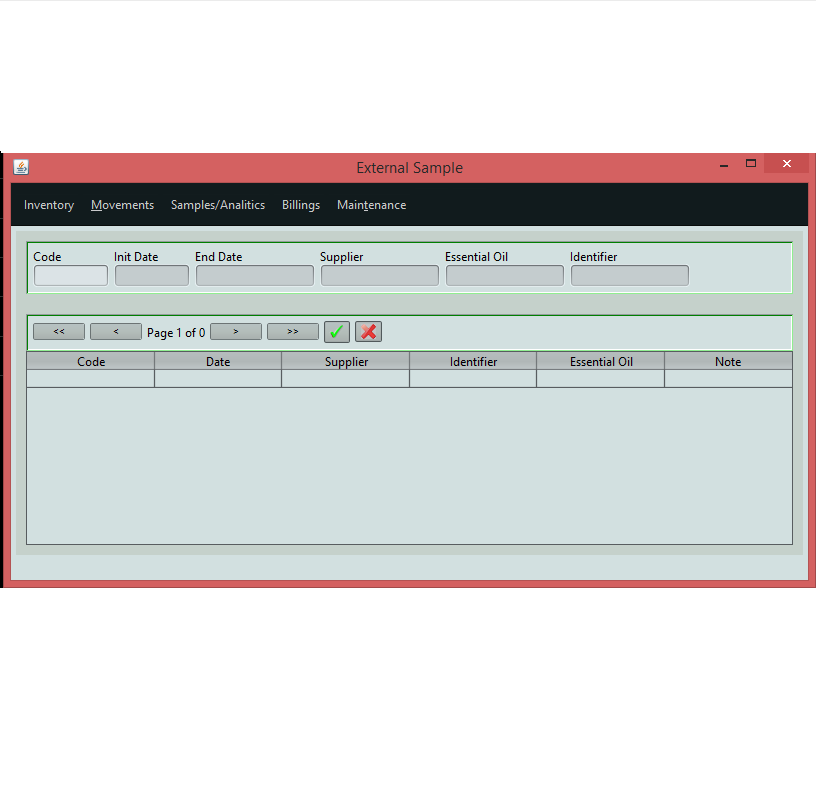
Task: Open the Billings menu
Action: (301, 205)
